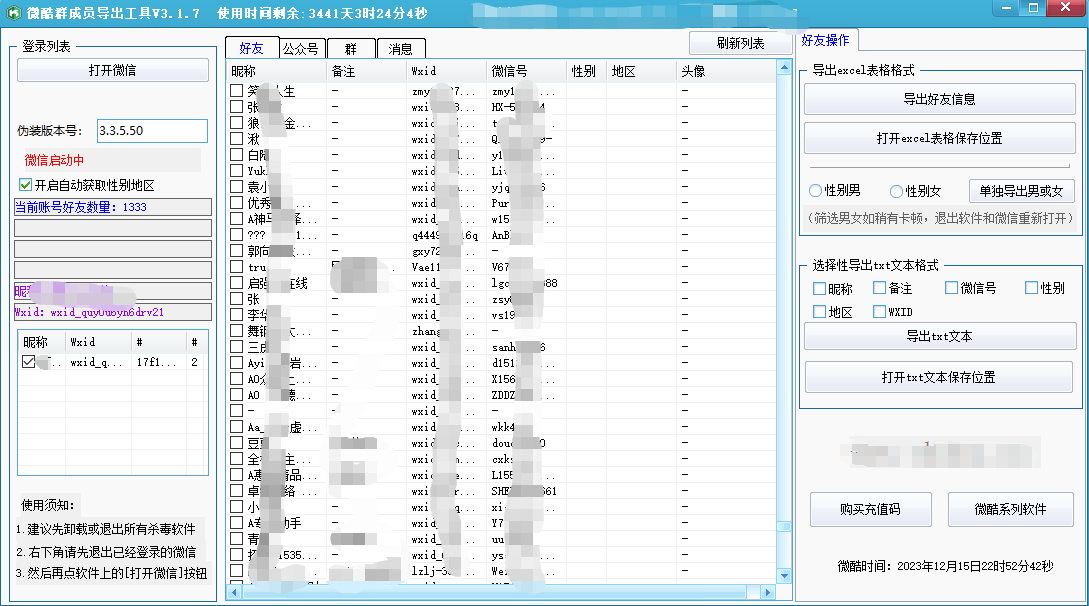
Task: Click 导出好友信息 to export friends
Action: [939, 99]
